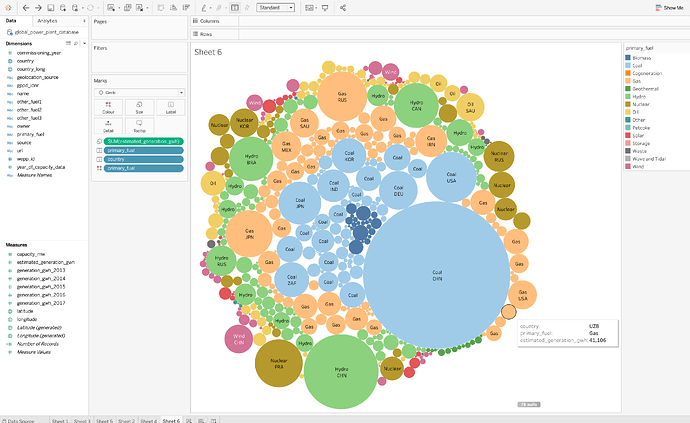690x423 pixels.
Task: Switch to the Sheet 3 tab
Action: 82,421
